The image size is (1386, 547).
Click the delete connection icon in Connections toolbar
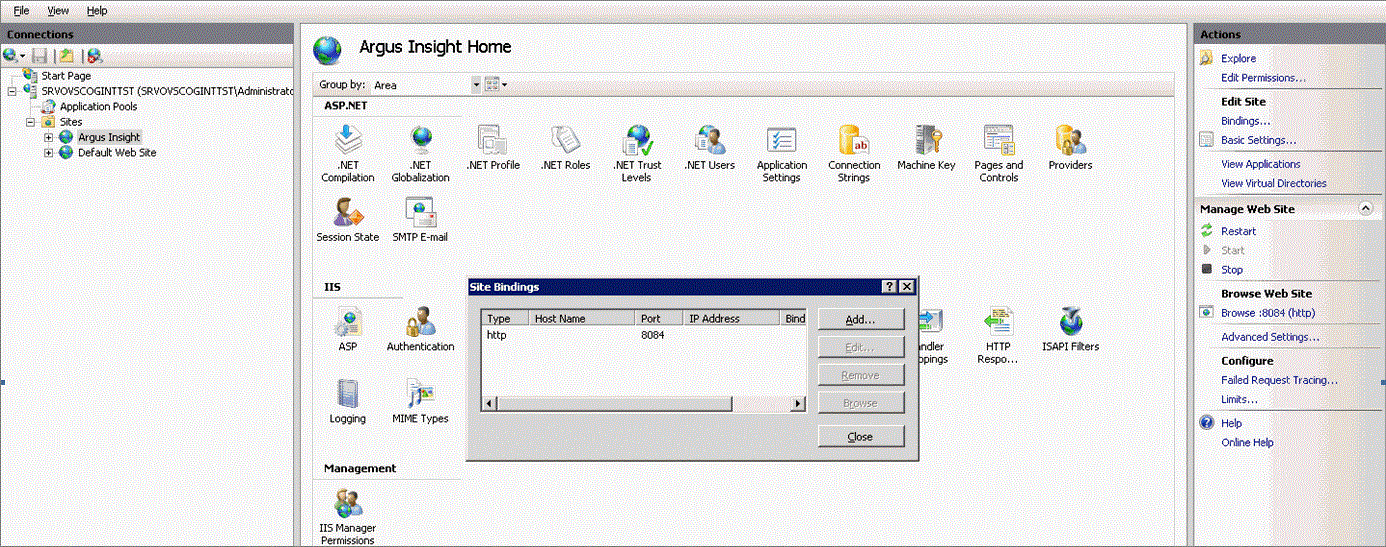[x=94, y=56]
